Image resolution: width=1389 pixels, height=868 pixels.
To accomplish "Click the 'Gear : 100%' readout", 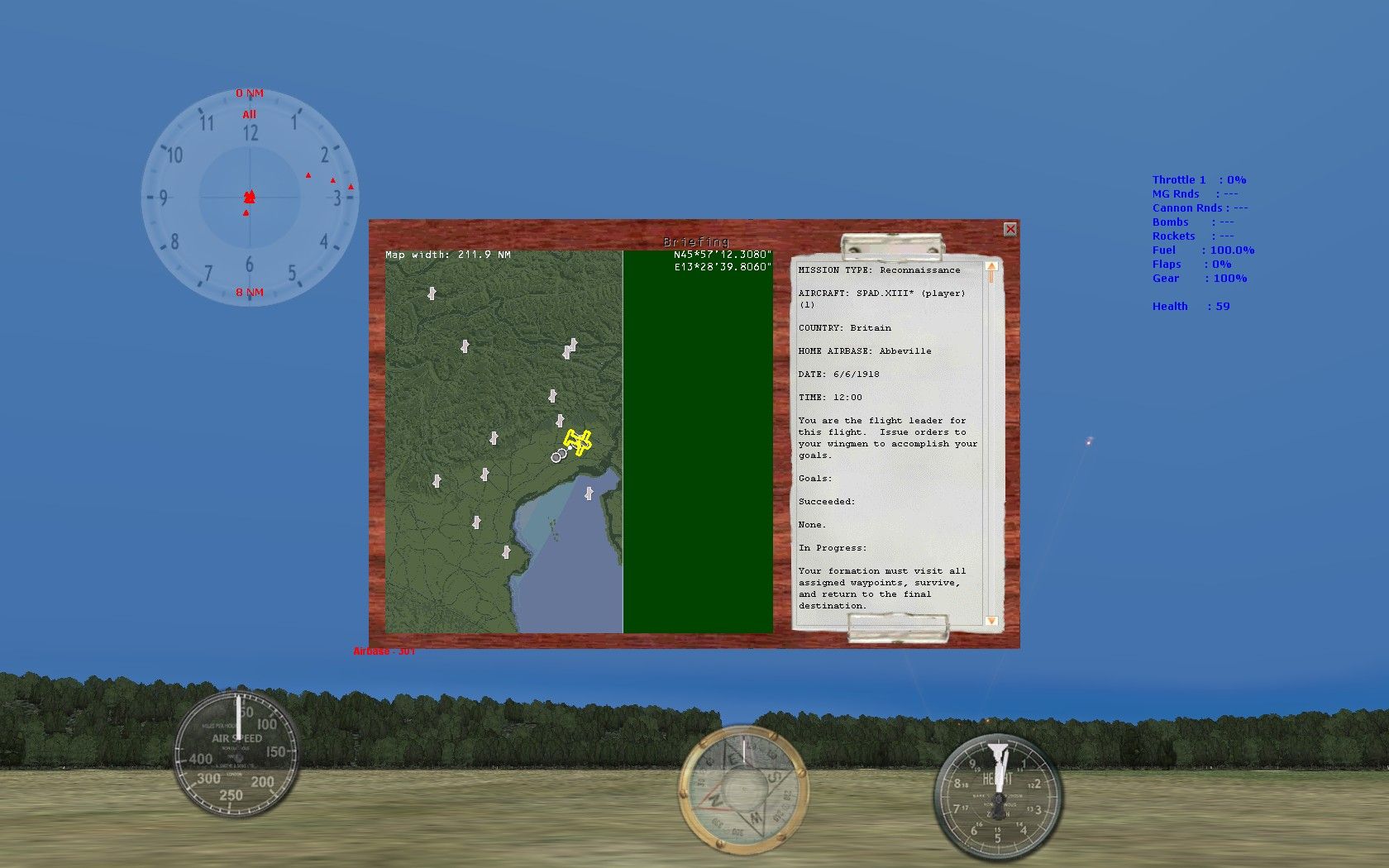I will (x=1199, y=278).
